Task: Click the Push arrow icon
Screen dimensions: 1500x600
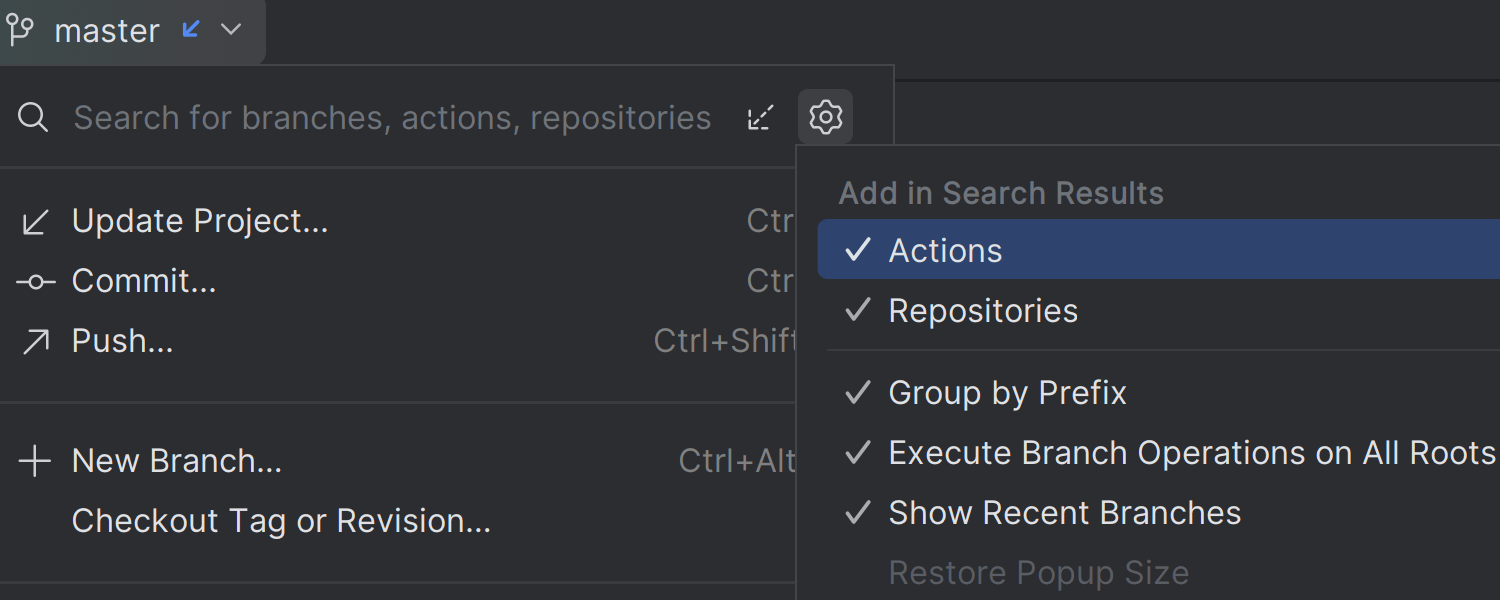Action: 35,342
